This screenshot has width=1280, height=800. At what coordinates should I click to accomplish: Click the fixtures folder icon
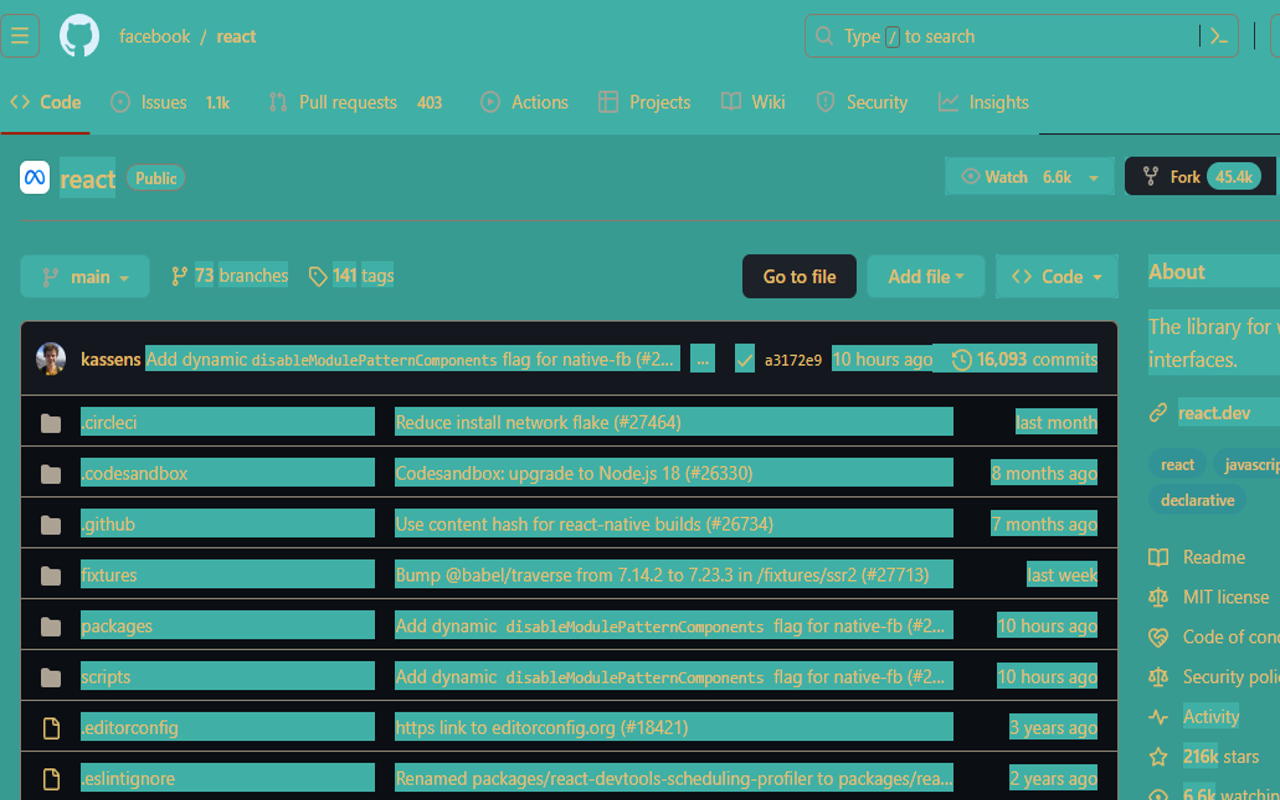(x=51, y=576)
